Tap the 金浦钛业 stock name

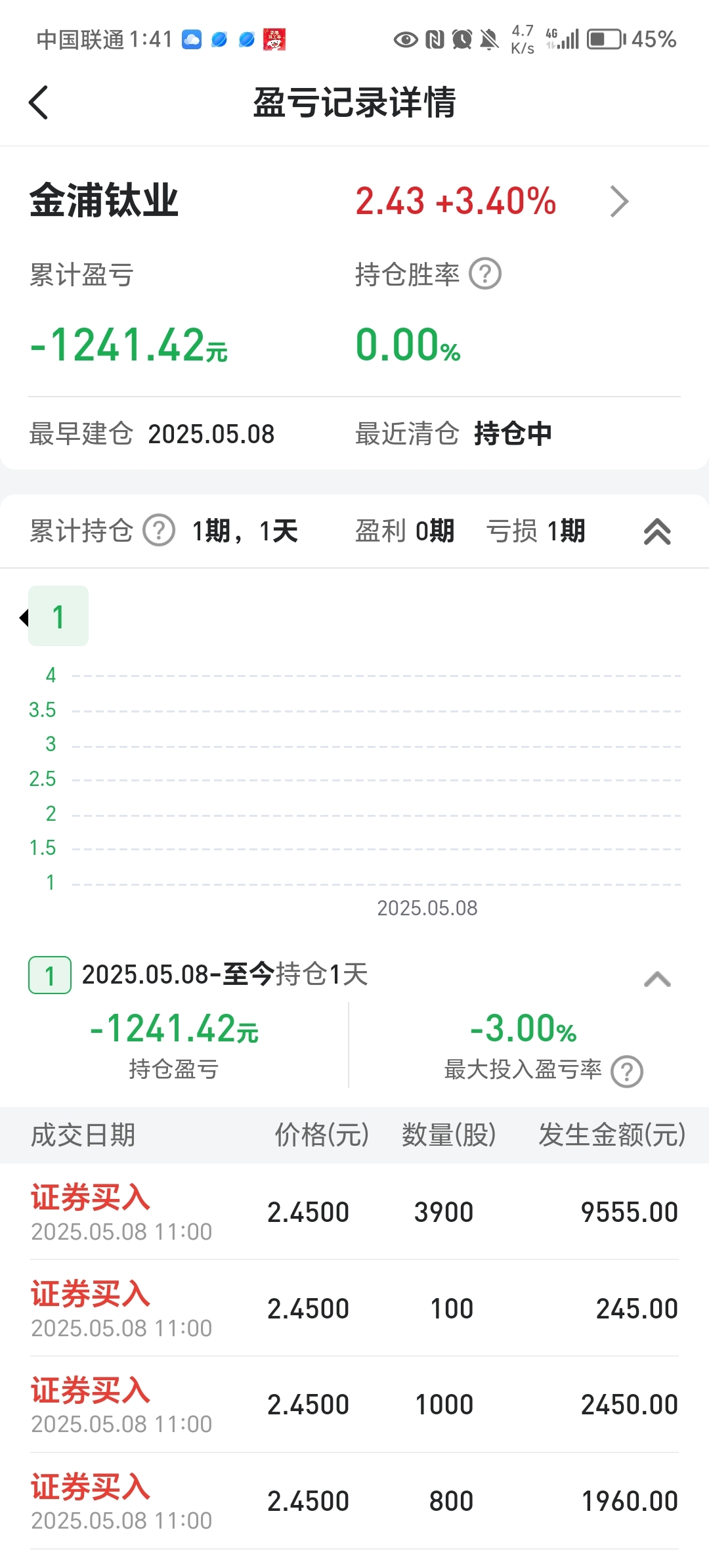pyautogui.click(x=104, y=201)
